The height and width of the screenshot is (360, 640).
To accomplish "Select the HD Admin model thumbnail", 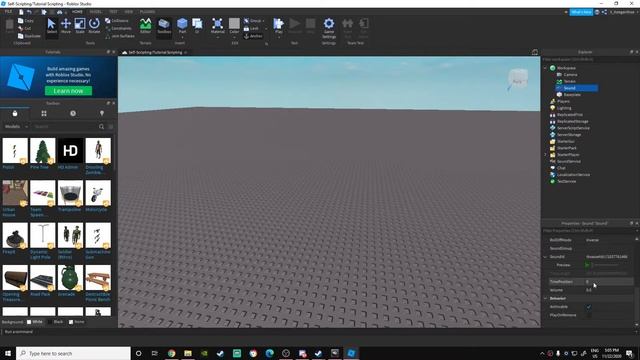I will (x=70, y=151).
